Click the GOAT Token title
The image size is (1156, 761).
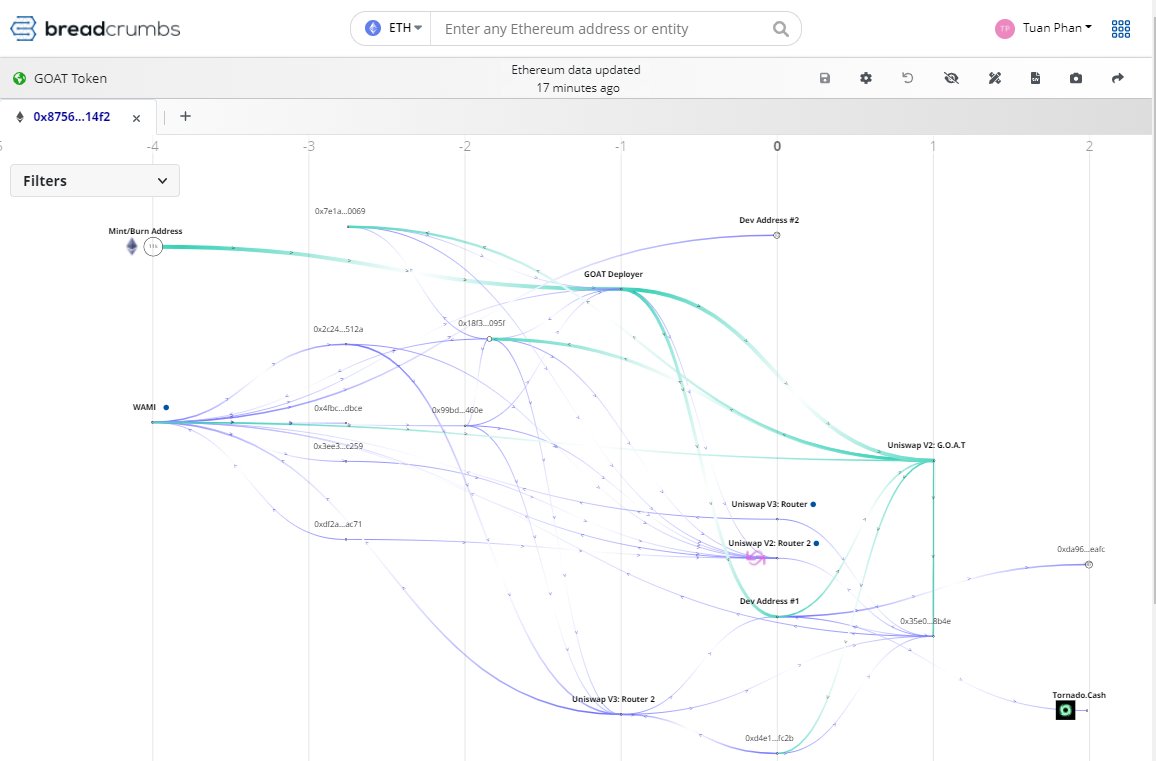pos(71,78)
